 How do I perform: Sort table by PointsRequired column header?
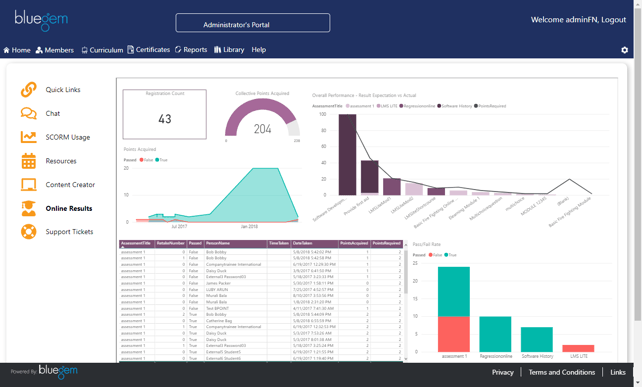pos(387,244)
